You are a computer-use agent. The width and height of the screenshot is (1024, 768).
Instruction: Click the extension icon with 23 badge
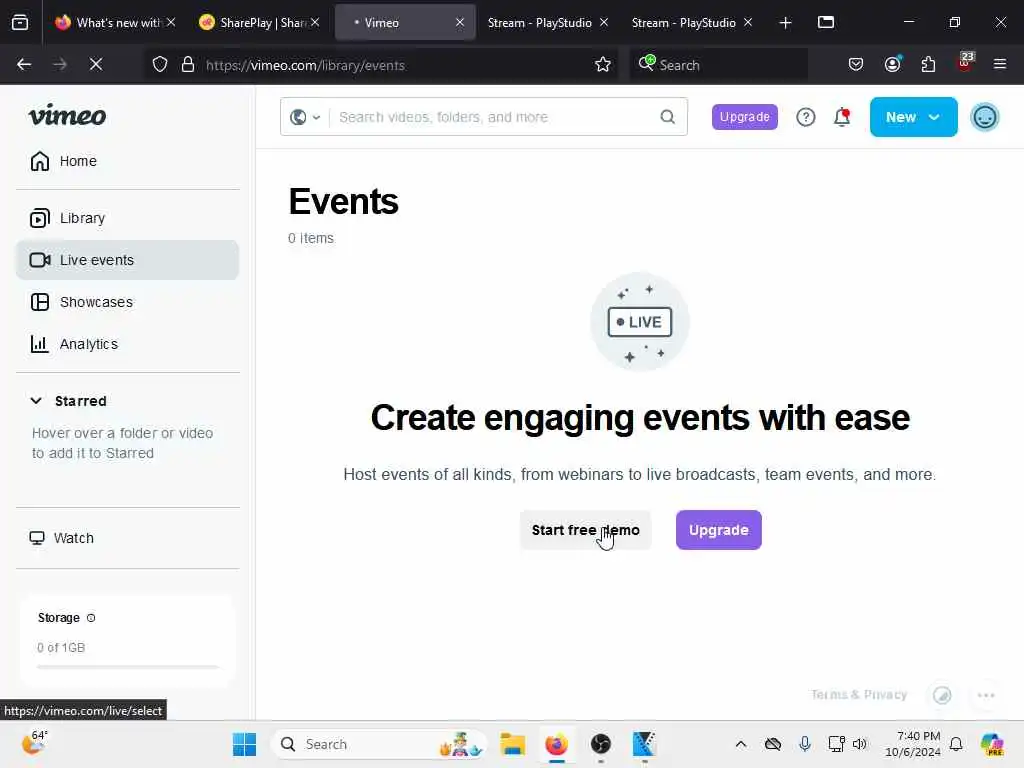965,63
